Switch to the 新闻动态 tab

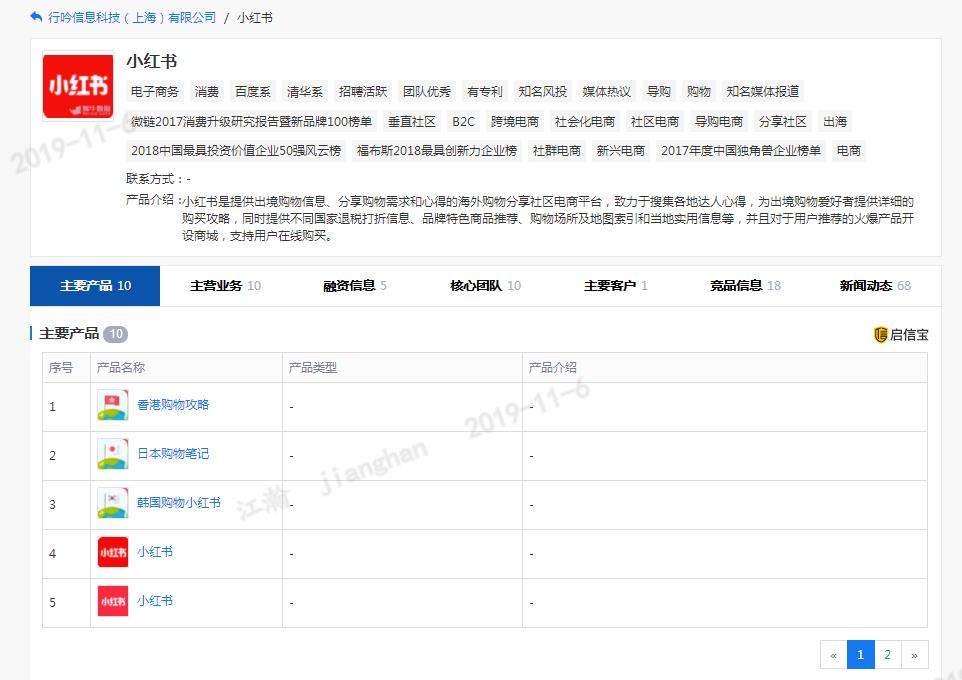875,286
